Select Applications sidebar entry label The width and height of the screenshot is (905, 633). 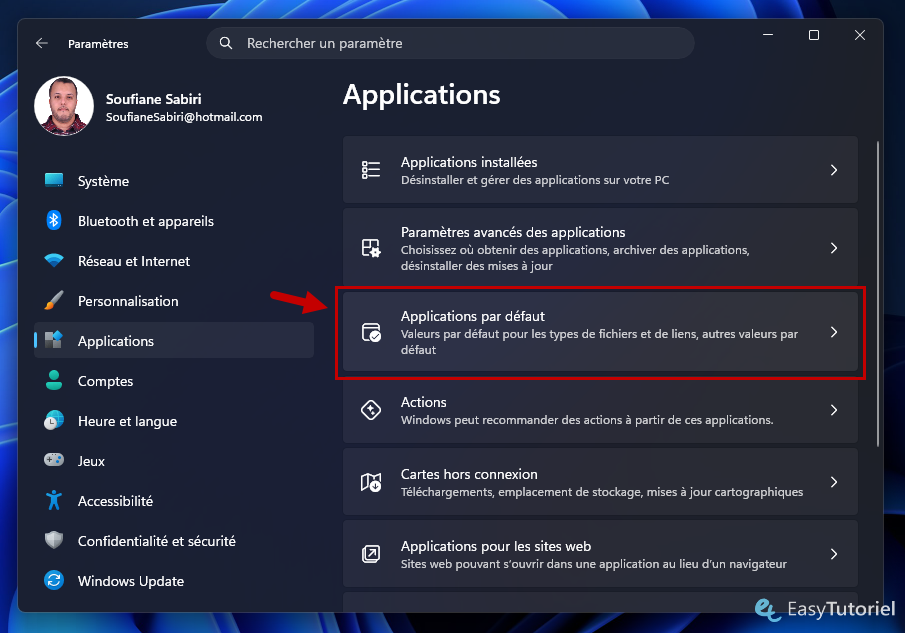click(x=116, y=341)
